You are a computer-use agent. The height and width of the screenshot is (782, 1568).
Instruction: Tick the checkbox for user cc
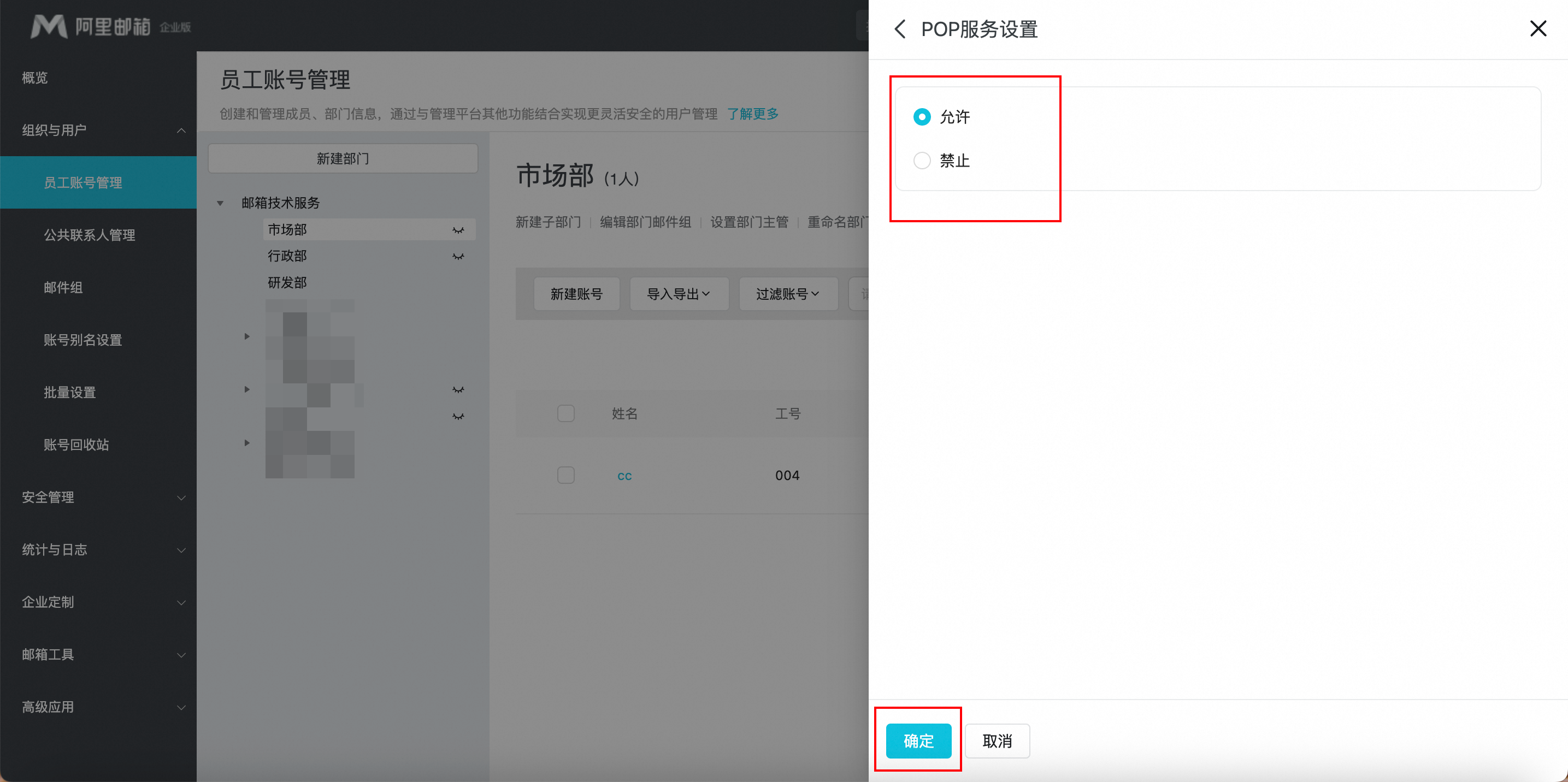click(x=565, y=475)
